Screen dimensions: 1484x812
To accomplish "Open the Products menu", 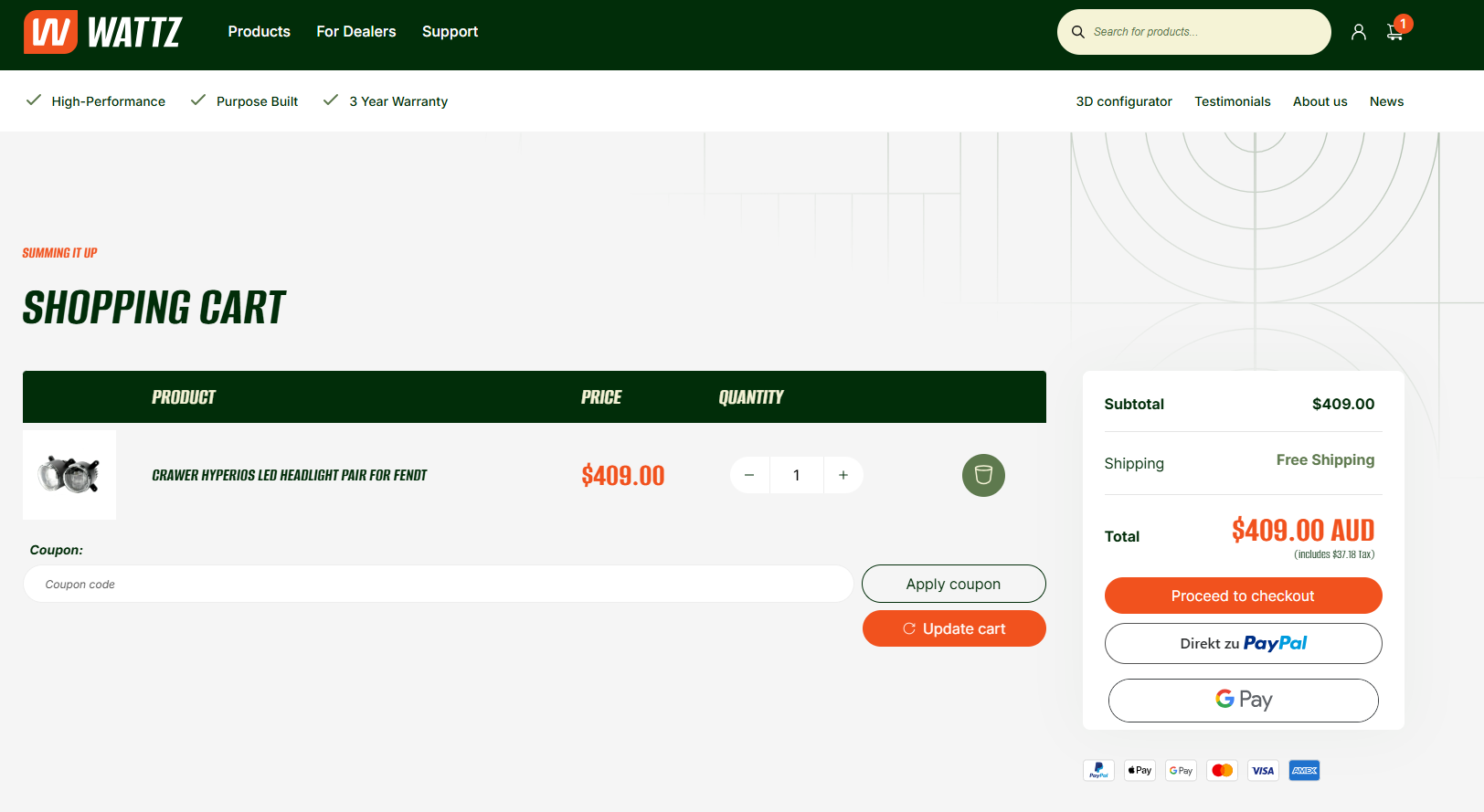I will click(x=259, y=32).
